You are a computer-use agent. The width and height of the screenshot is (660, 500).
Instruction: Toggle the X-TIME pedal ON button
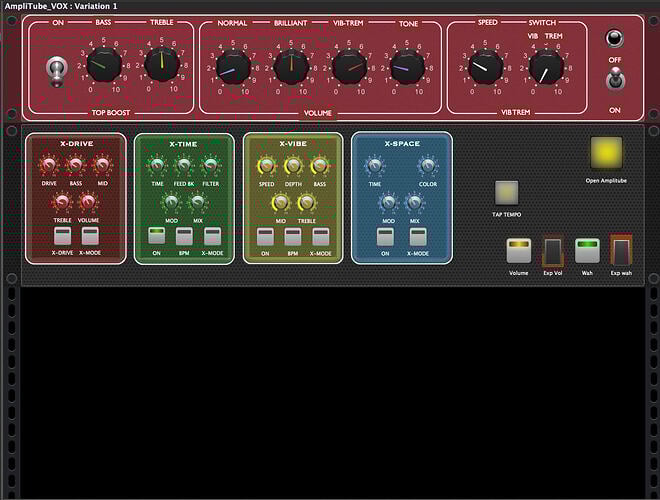coord(156,237)
